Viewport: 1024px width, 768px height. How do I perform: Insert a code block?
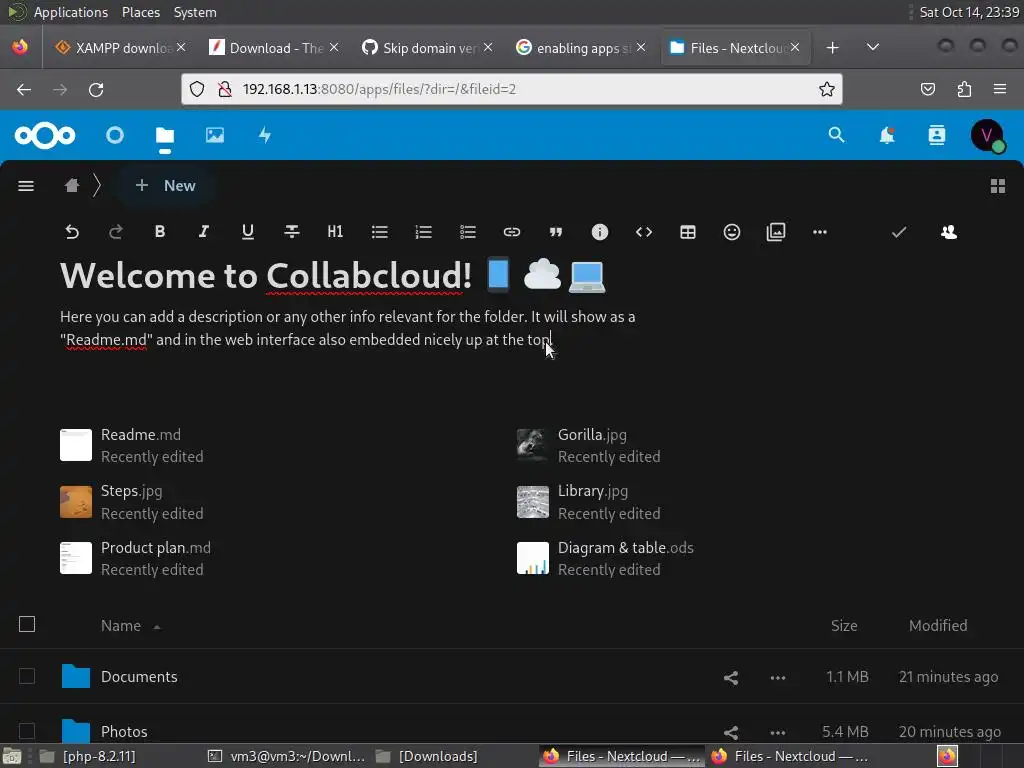pyautogui.click(x=644, y=232)
